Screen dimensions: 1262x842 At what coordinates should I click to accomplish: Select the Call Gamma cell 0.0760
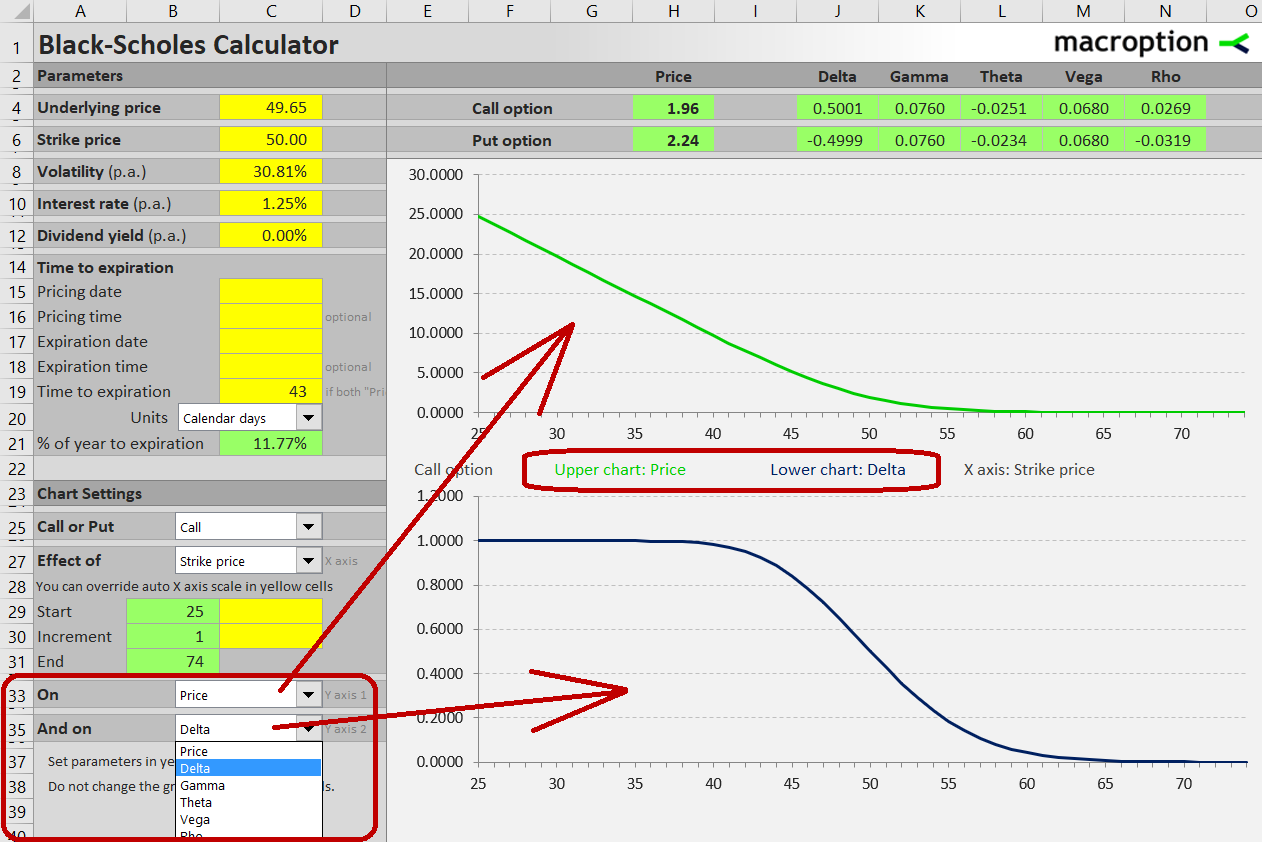pos(919,108)
